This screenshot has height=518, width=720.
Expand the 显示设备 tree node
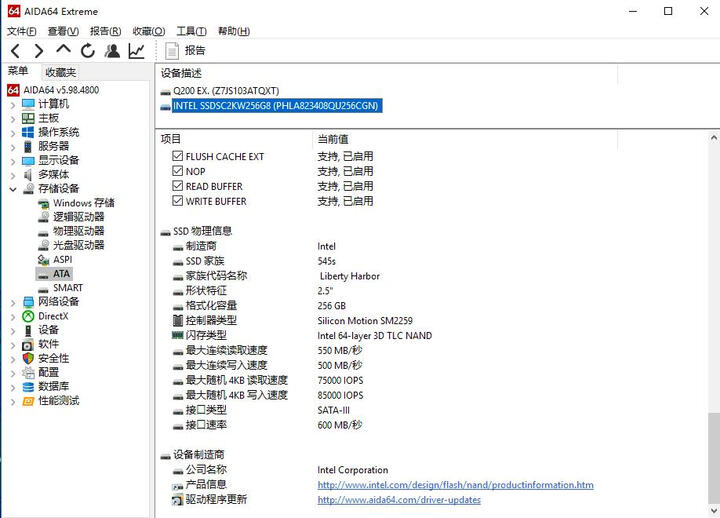[x=13, y=162]
